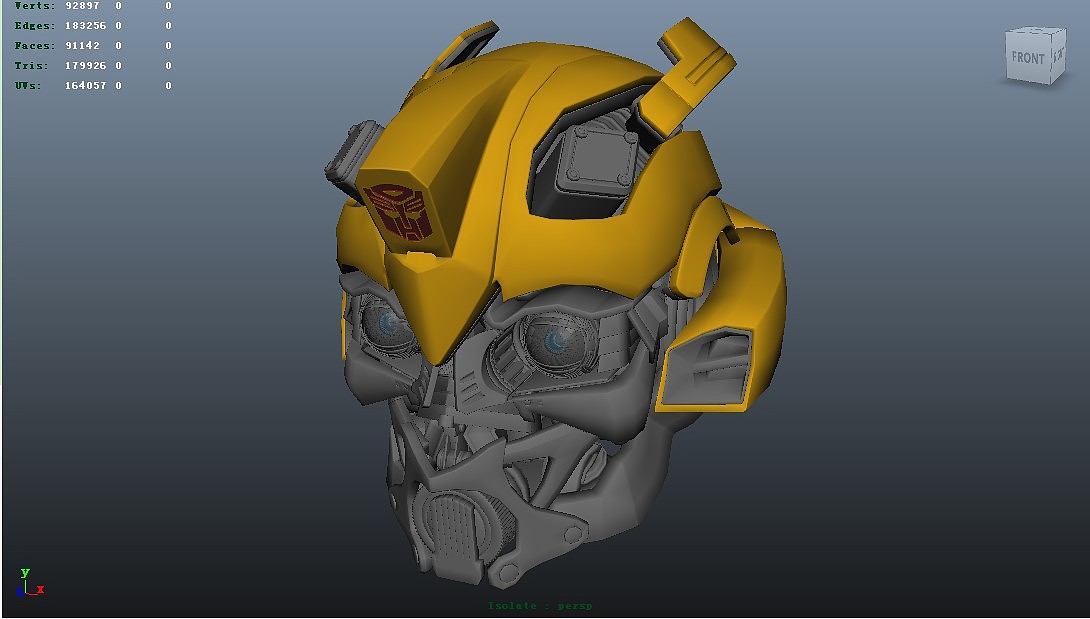Click the Verts count in the HUD

pyautogui.click(x=80, y=5)
